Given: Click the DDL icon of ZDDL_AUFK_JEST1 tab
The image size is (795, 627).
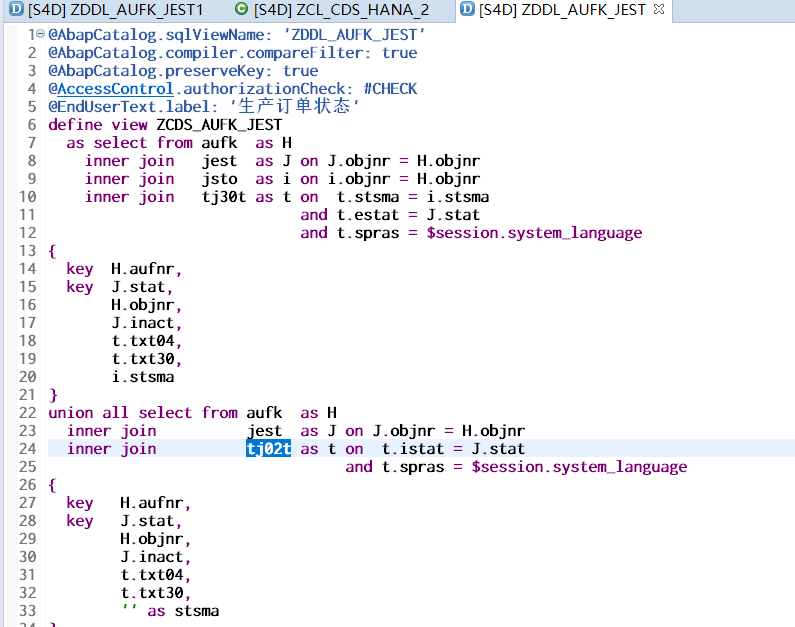Looking at the screenshot, I should coord(17,9).
